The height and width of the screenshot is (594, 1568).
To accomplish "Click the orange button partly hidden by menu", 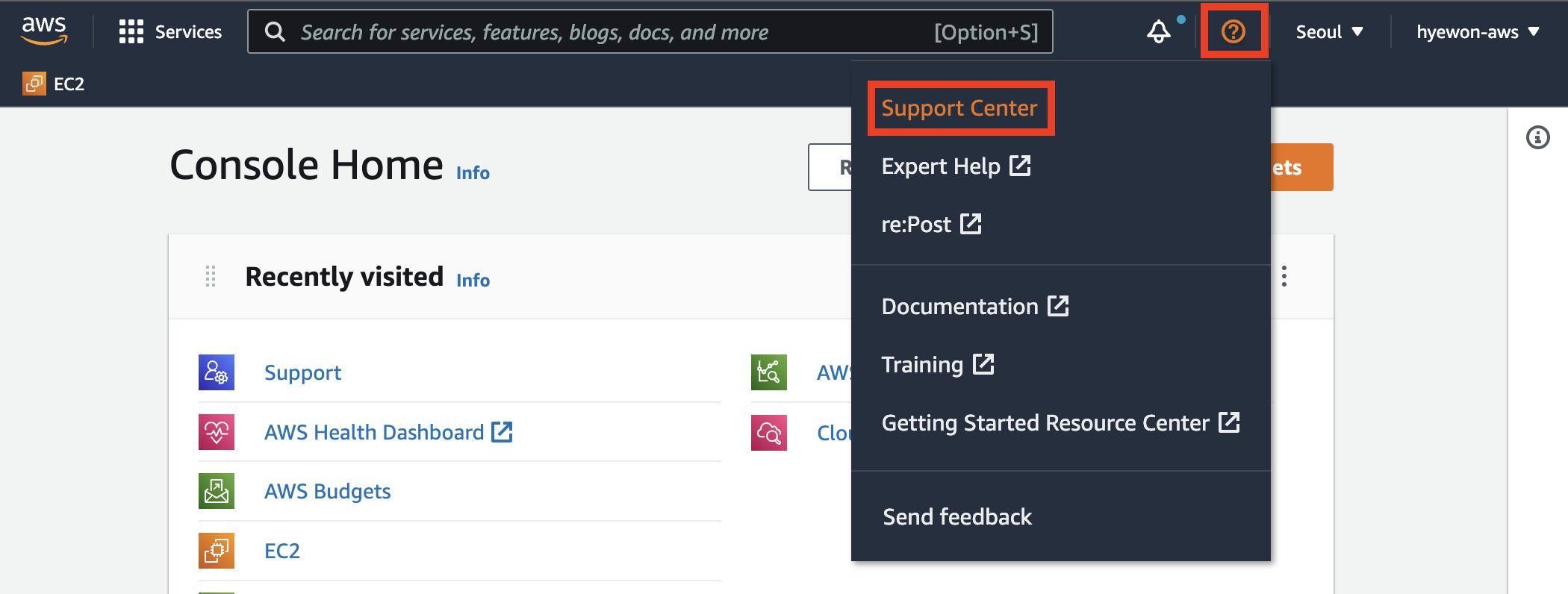I will click(1301, 167).
